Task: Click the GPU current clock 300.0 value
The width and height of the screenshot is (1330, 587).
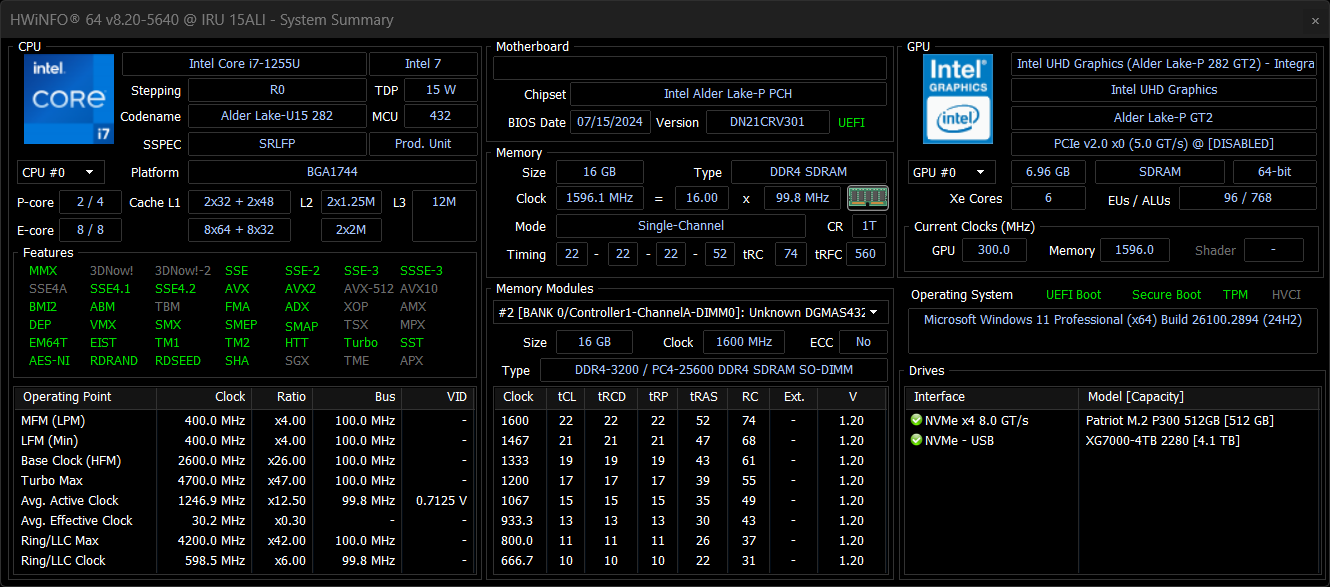Action: pos(993,250)
